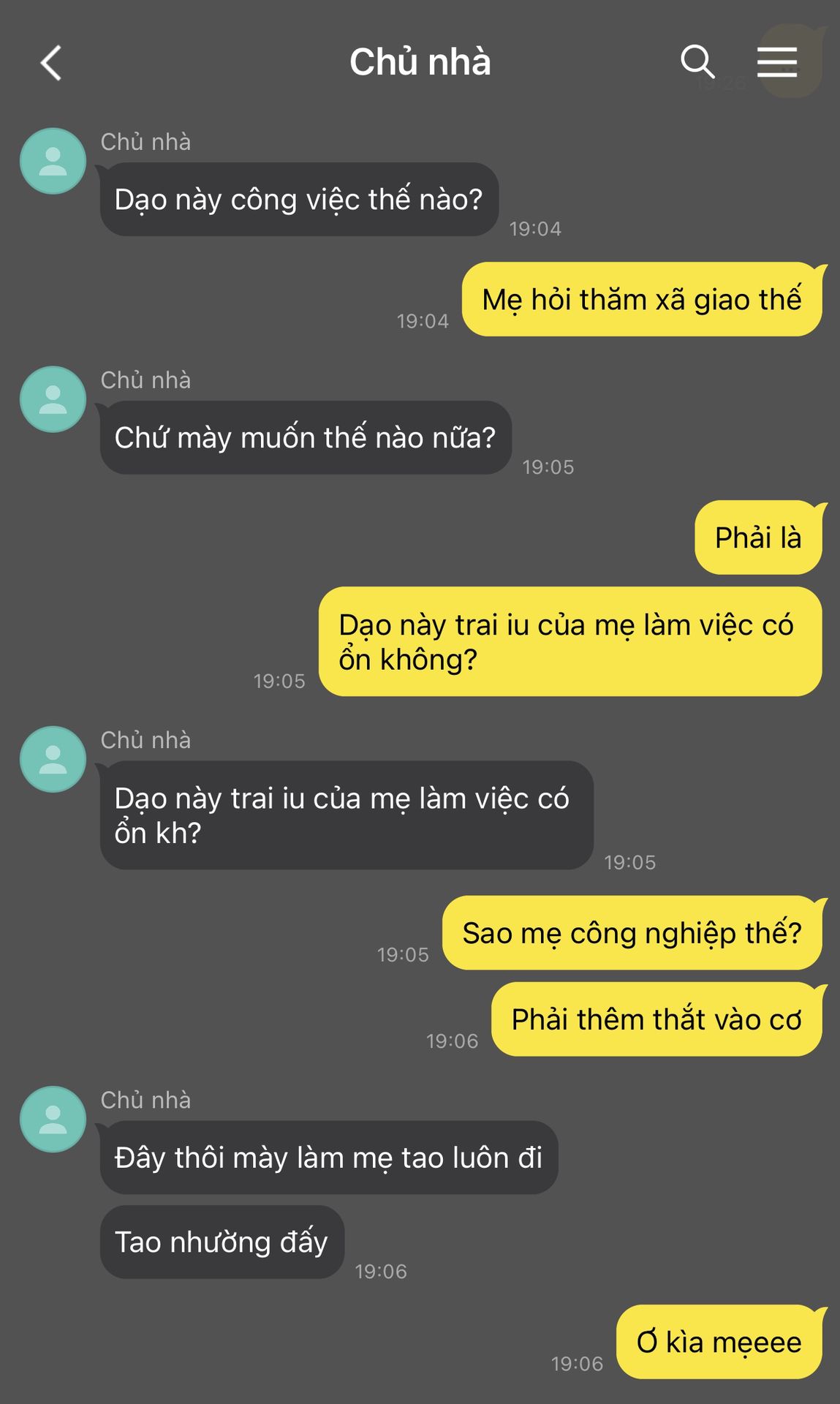This screenshot has width=840, height=1404.
Task: Tap avatar beside 'Đây thôi mày làm mẹ tao' message
Action: coord(53,1119)
